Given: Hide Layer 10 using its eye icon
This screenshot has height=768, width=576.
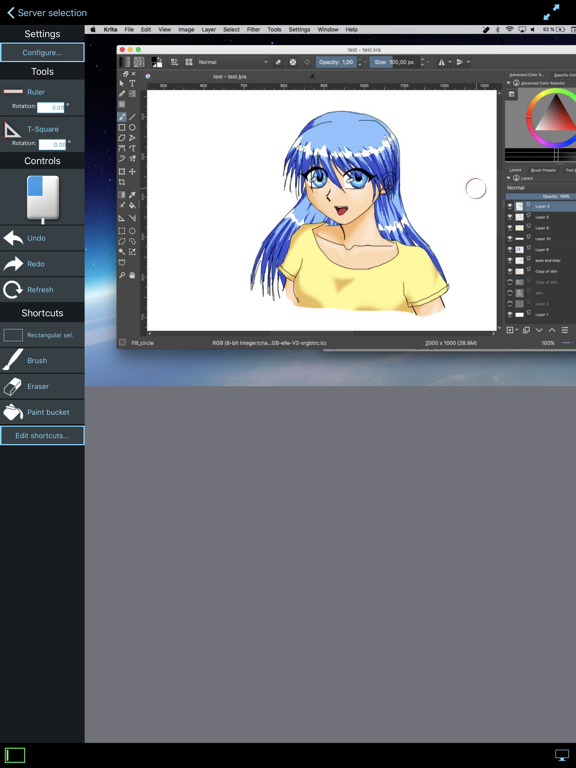Looking at the screenshot, I should coord(510,239).
